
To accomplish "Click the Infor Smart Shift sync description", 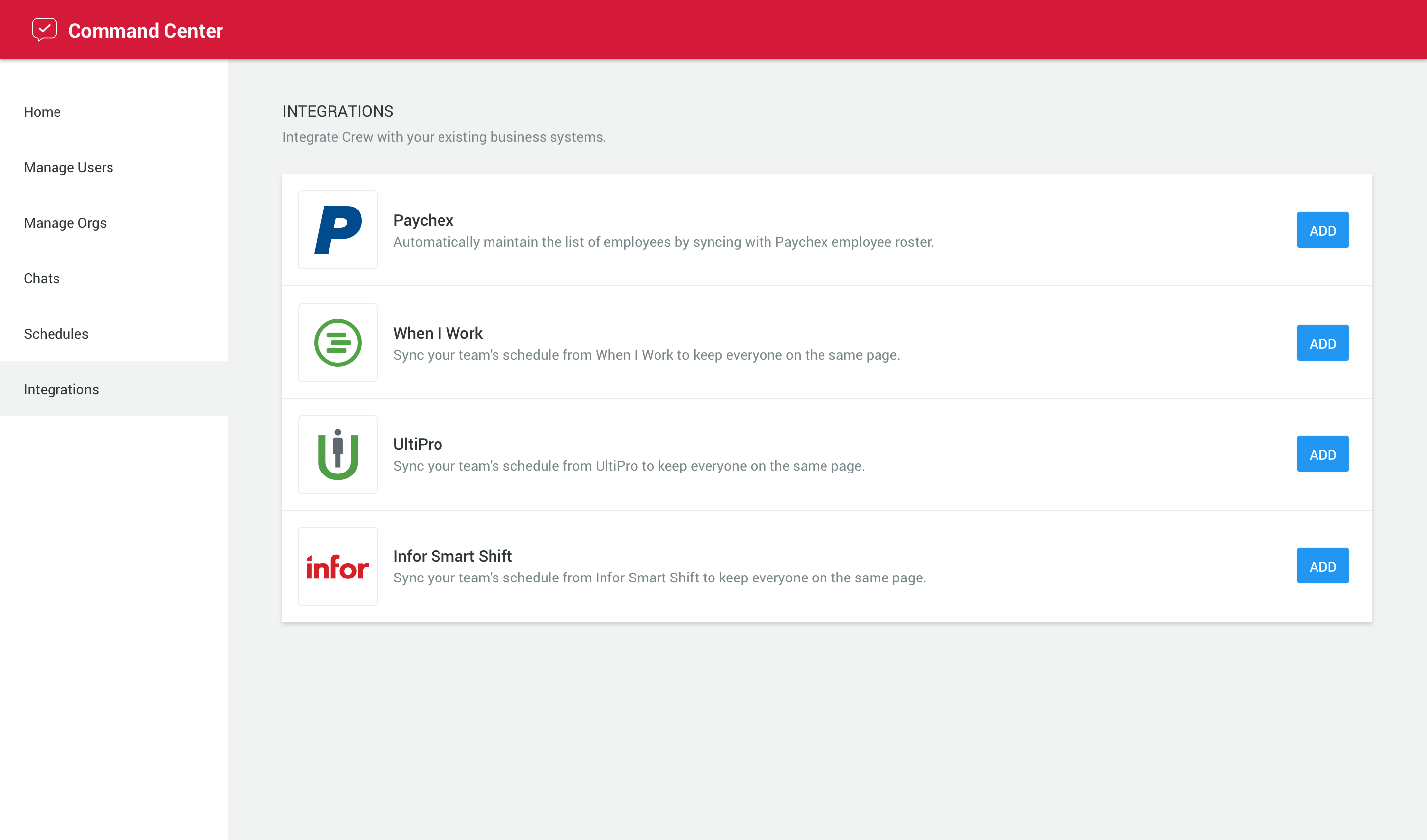I will coord(659,578).
